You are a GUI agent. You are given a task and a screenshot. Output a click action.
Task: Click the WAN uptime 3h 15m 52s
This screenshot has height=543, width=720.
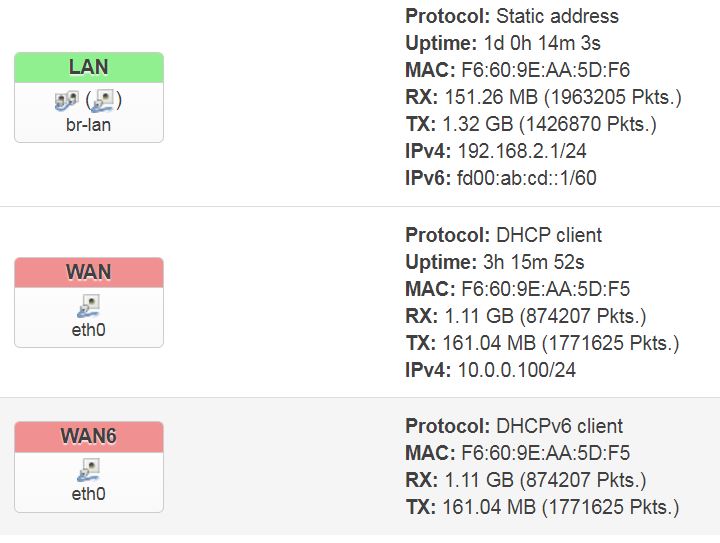coord(528,262)
